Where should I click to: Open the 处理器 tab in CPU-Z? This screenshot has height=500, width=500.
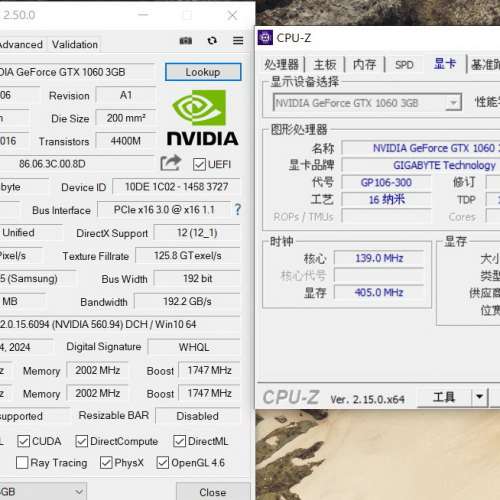[281, 64]
